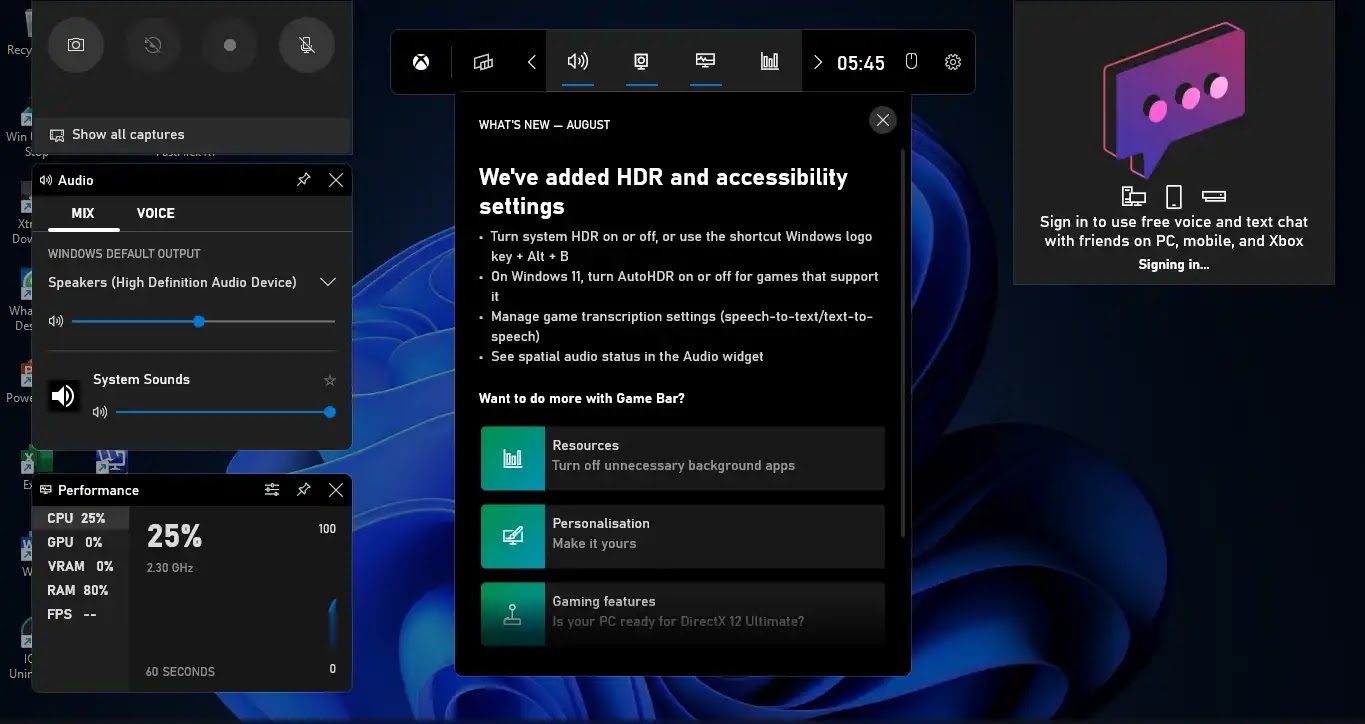The height and width of the screenshot is (724, 1365).
Task: Select the FPS metric row
Action: (x=81, y=614)
